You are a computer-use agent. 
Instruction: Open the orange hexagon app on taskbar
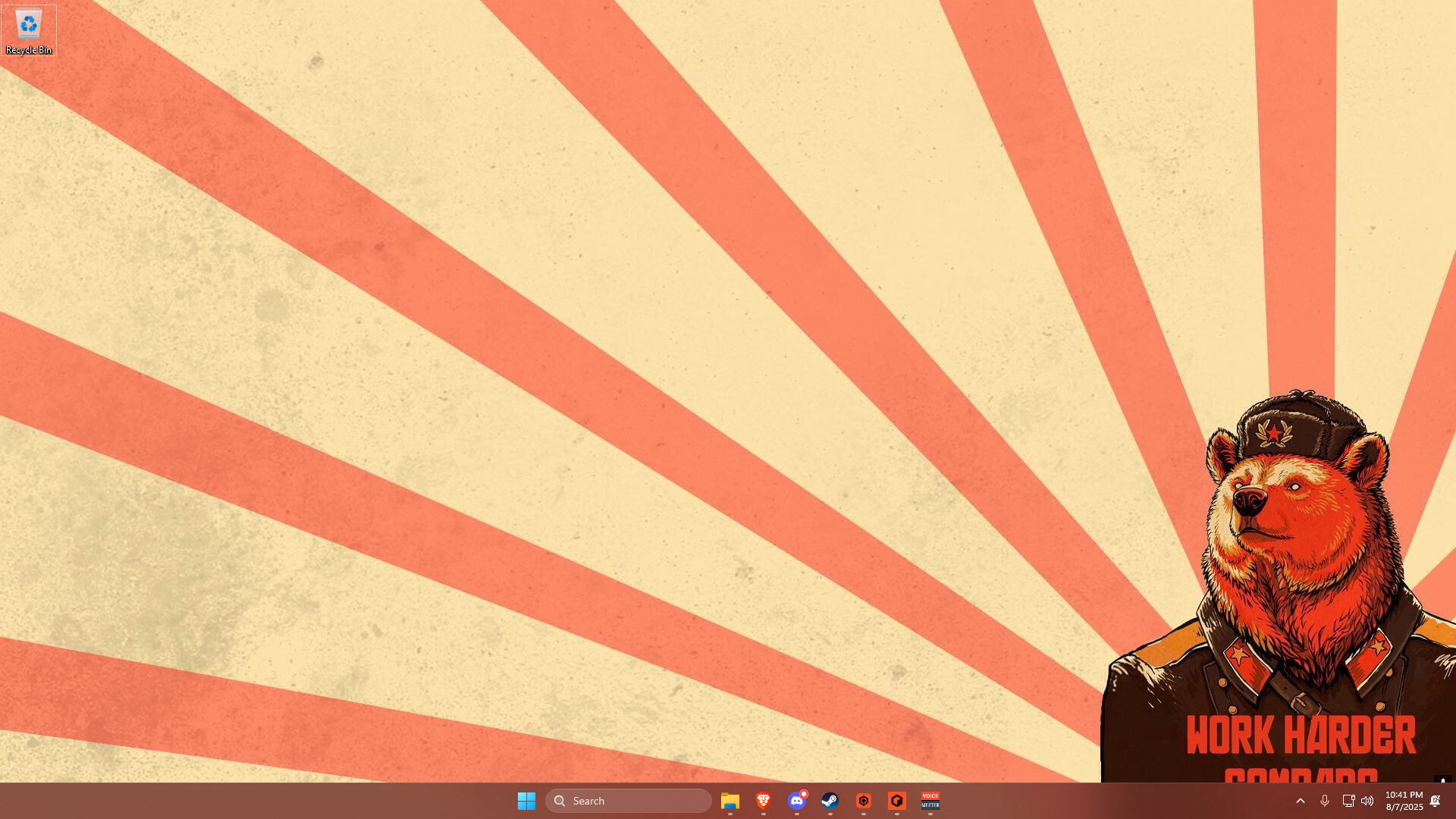[x=864, y=801]
